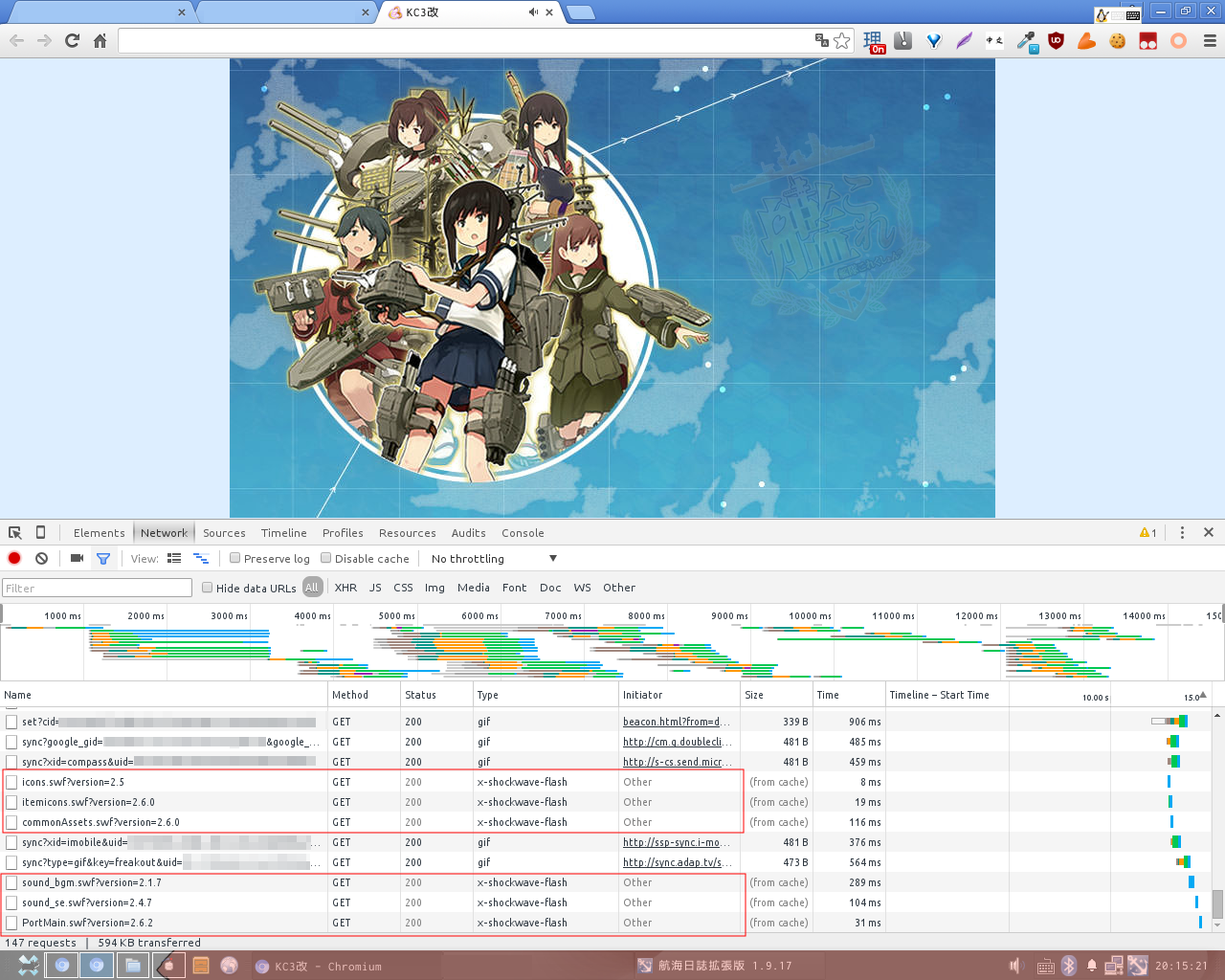
Task: Switch to list view of request rows
Action: click(x=174, y=558)
